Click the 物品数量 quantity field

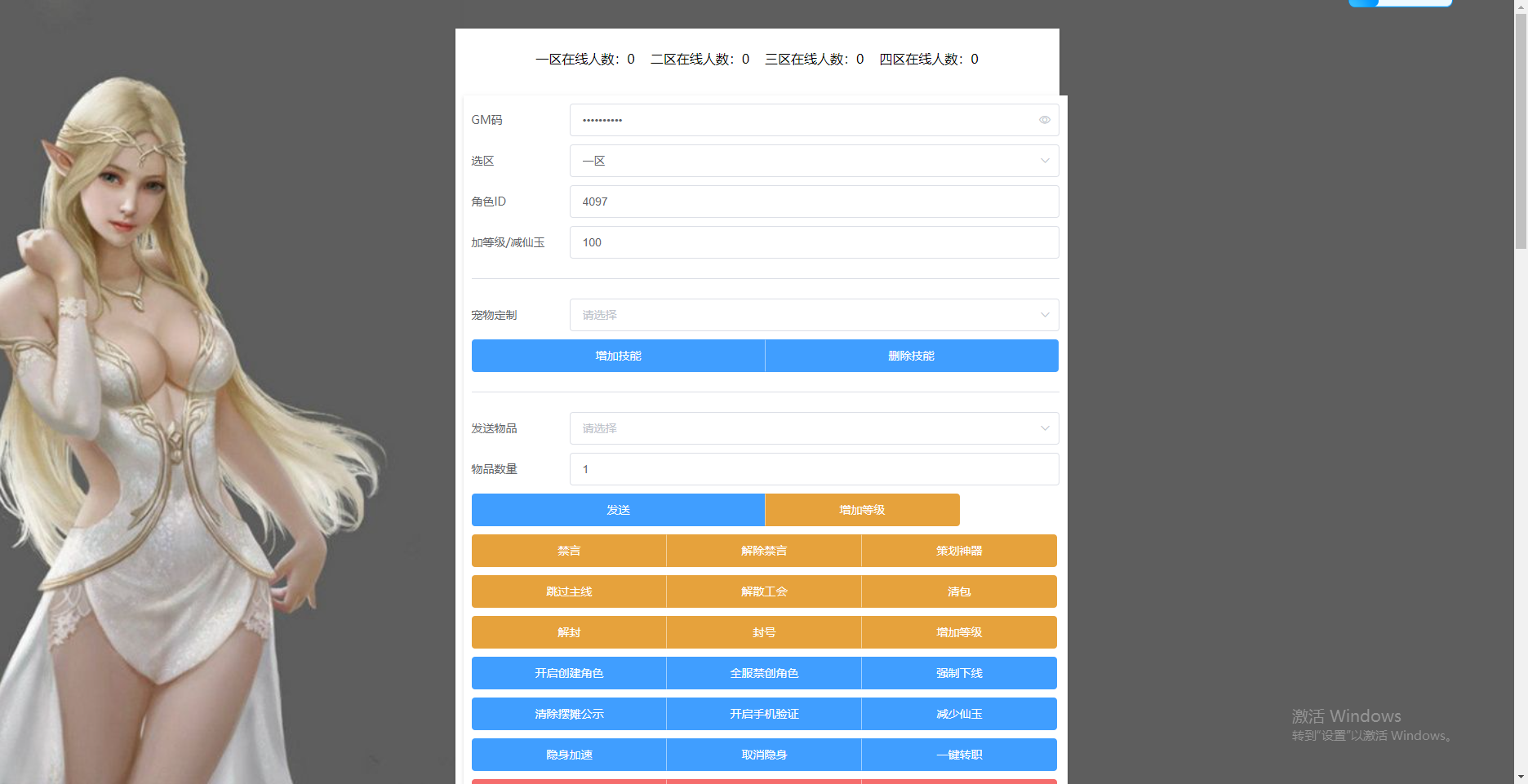click(x=814, y=469)
